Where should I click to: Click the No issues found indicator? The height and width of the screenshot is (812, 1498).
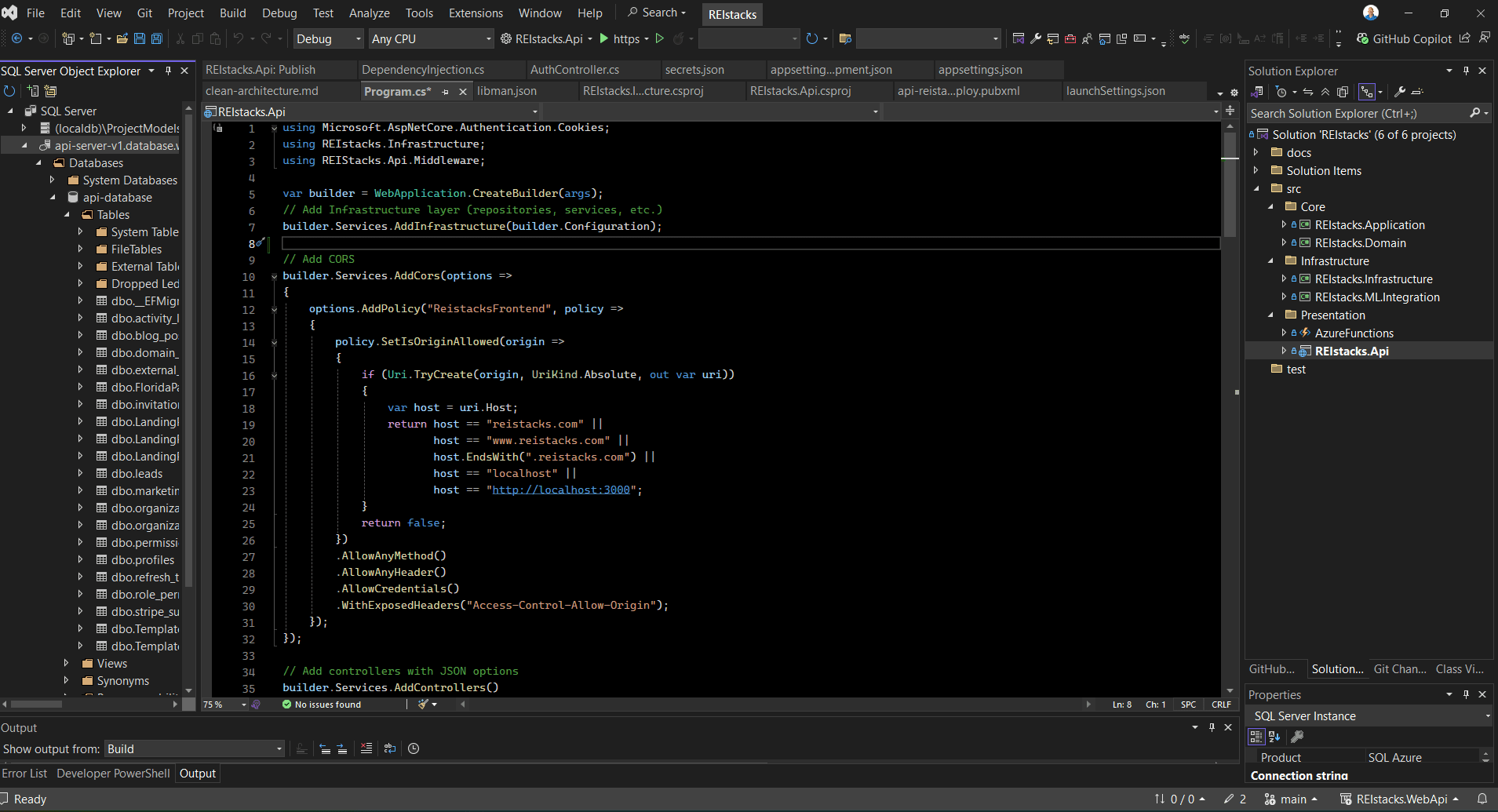click(x=322, y=705)
